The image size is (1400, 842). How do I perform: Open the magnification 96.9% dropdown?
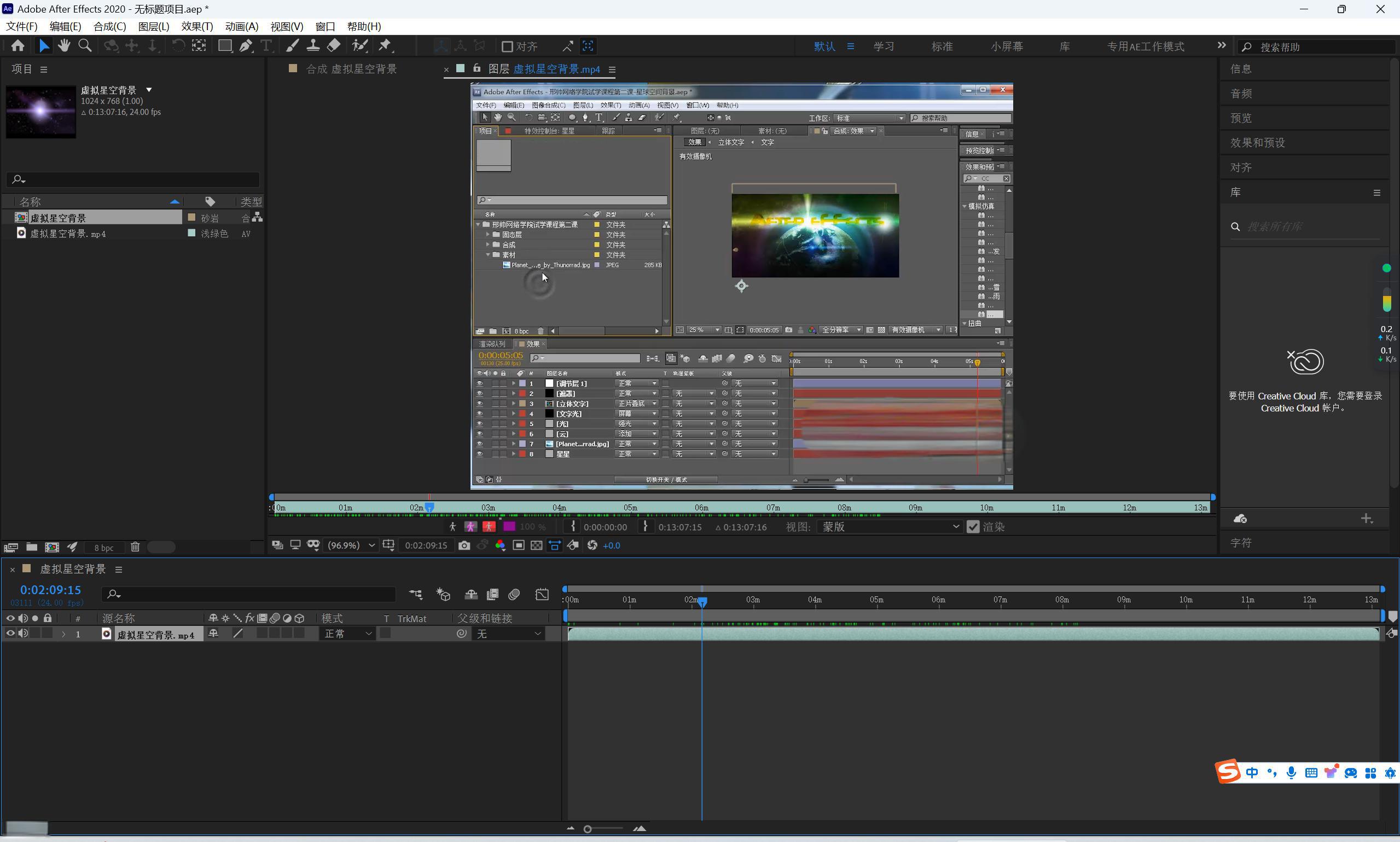(x=351, y=545)
